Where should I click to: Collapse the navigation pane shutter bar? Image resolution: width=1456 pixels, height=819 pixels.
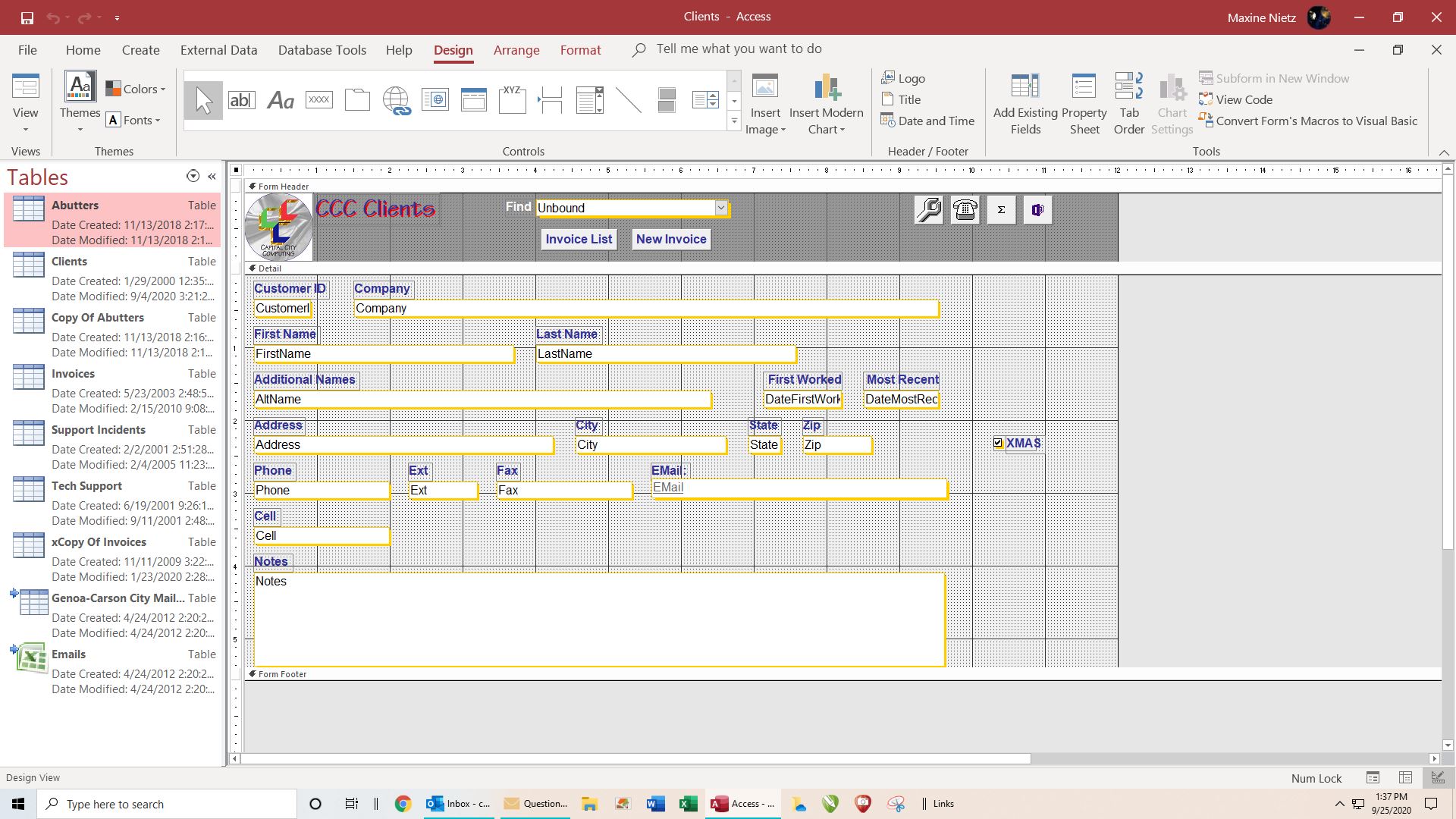pos(212,176)
